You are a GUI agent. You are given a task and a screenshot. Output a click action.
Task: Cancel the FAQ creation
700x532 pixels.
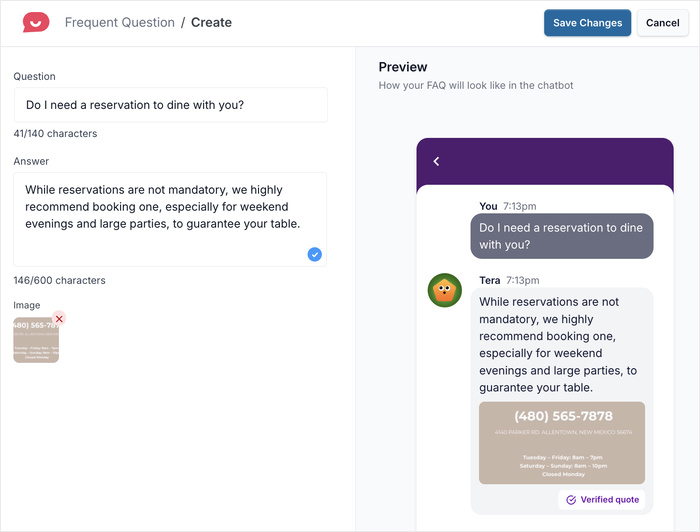tap(662, 23)
